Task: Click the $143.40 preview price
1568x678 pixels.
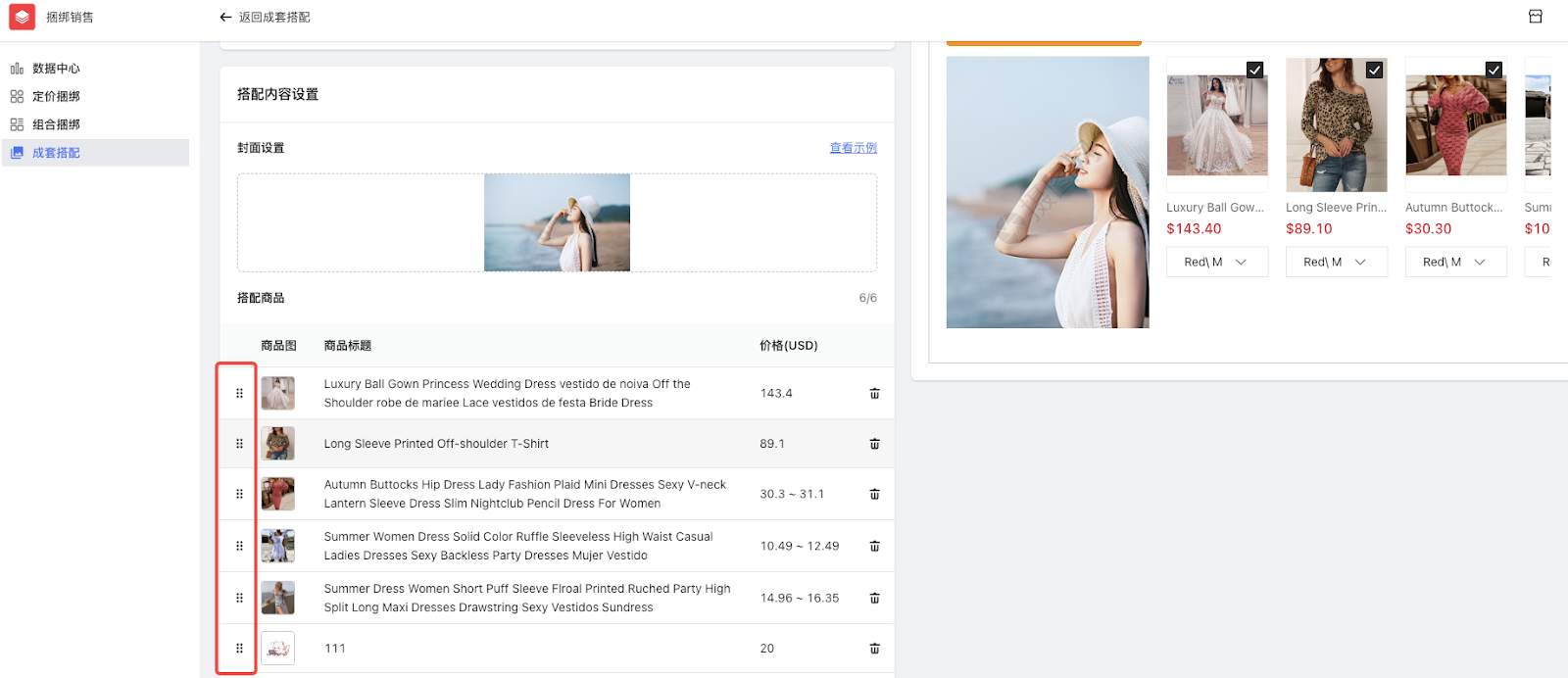Action: tap(1194, 229)
